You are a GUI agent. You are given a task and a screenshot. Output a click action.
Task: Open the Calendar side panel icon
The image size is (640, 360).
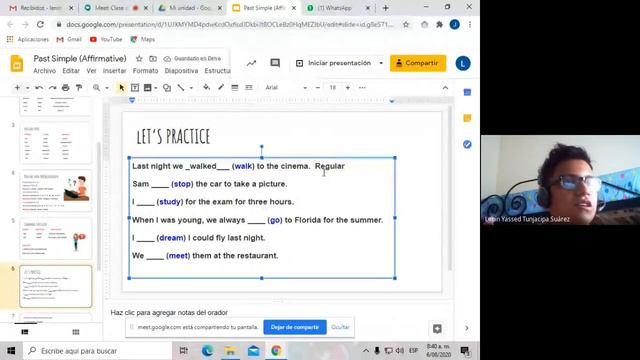(467, 92)
